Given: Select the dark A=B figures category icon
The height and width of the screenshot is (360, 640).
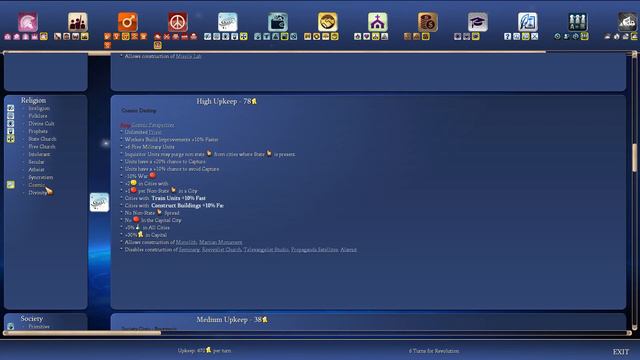Looking at the screenshot, I should (x=578, y=22).
